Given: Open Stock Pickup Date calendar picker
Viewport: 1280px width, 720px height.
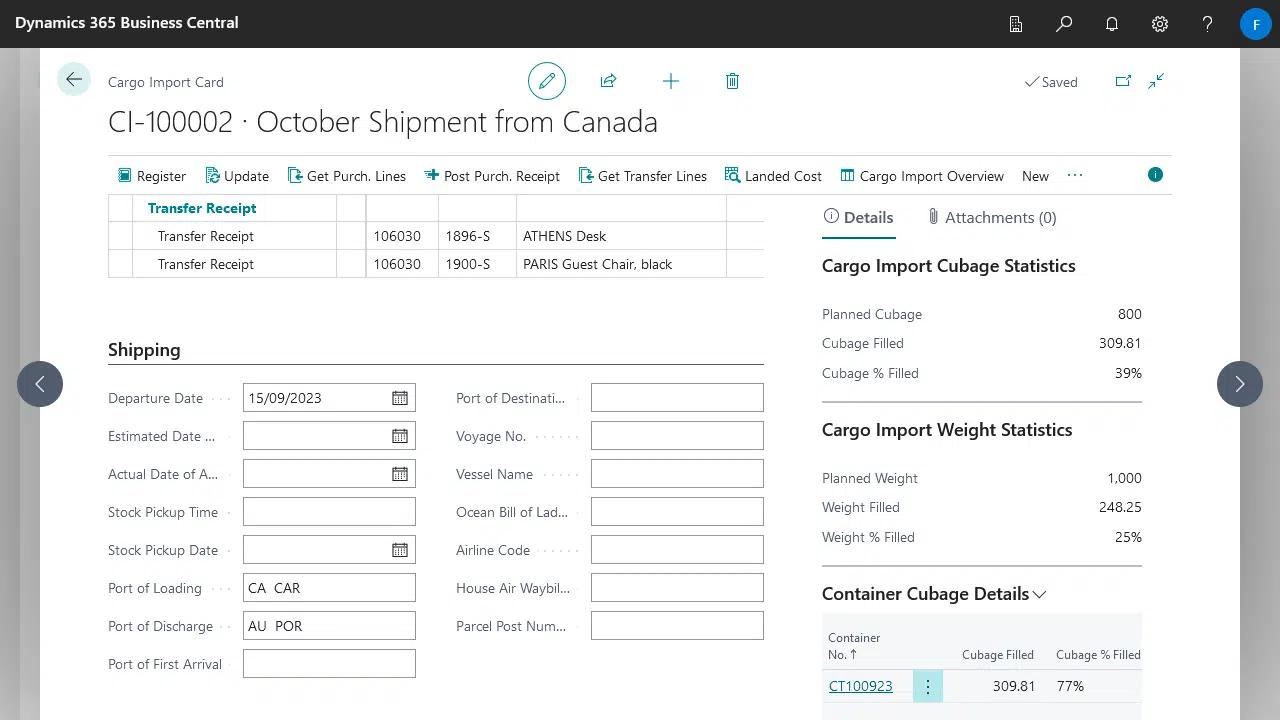Looking at the screenshot, I should point(400,550).
